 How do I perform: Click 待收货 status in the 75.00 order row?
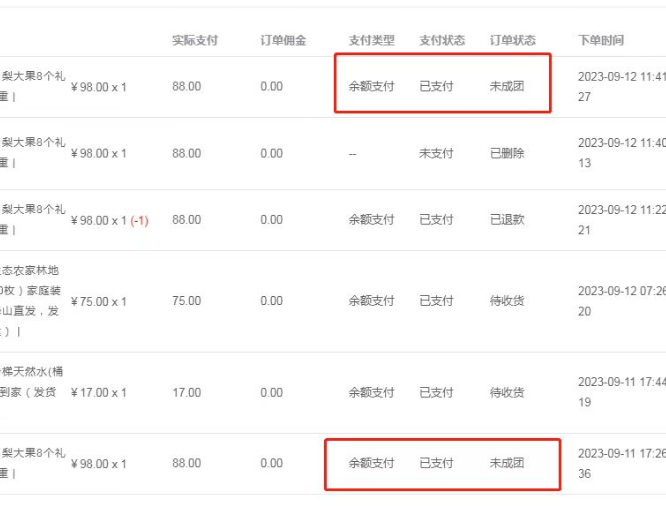(507, 301)
